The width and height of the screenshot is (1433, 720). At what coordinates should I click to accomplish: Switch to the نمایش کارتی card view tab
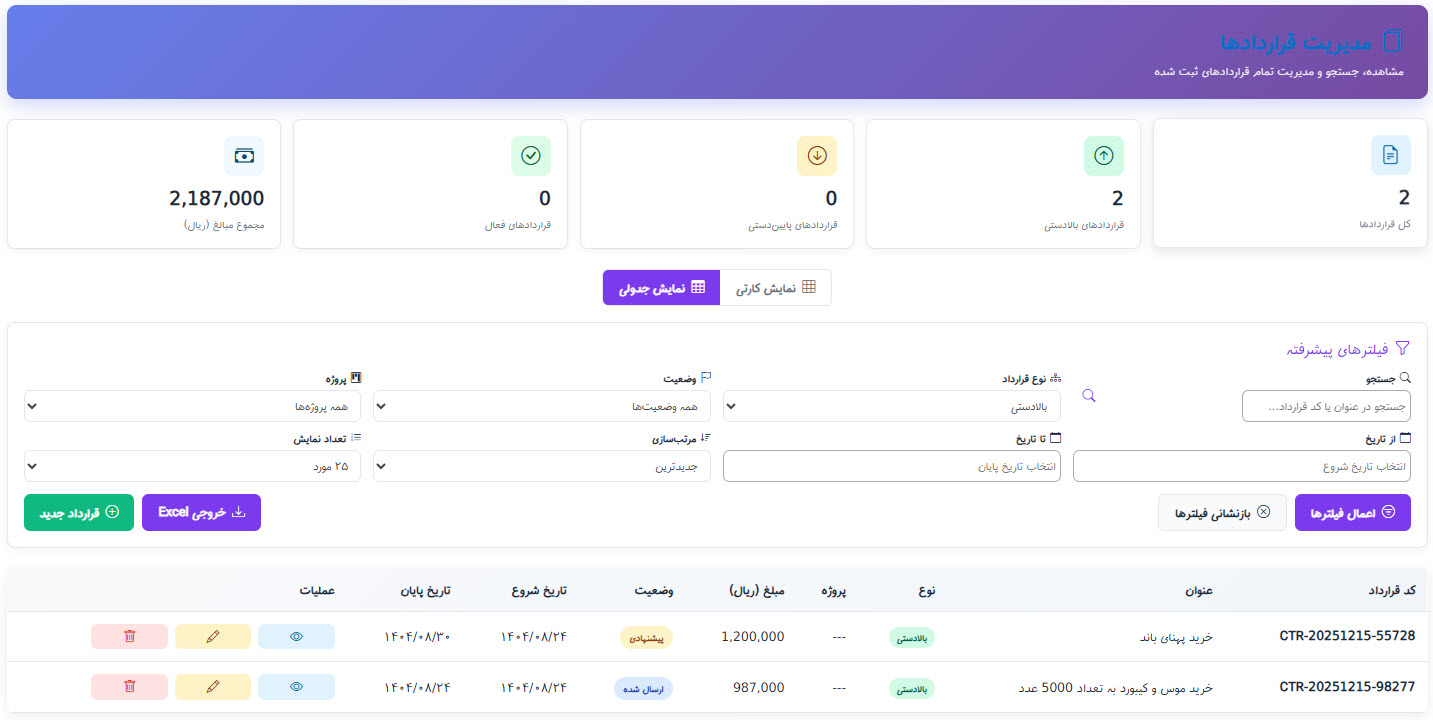click(775, 287)
